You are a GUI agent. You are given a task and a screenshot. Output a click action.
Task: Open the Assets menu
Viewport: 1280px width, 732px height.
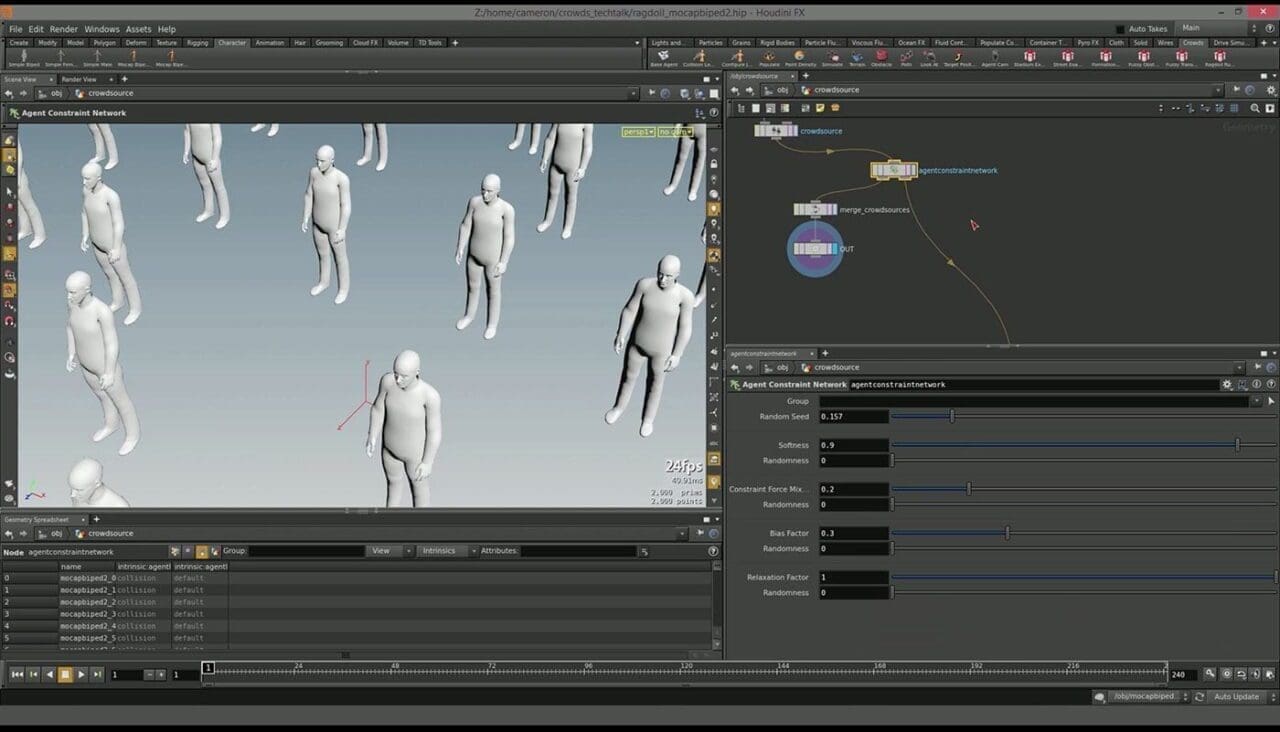(x=139, y=29)
